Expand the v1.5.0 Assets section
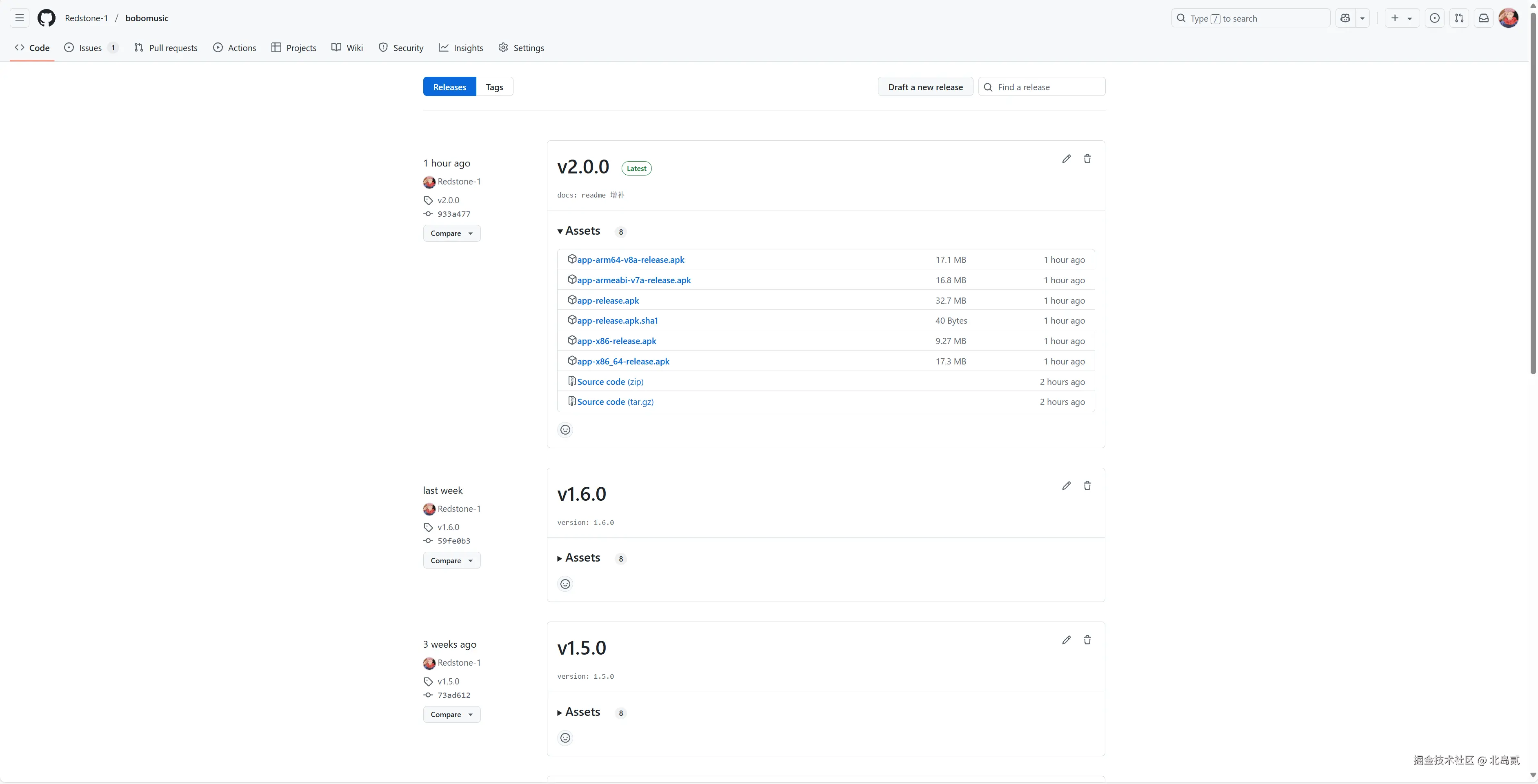This screenshot has height=784, width=1538. [578, 712]
